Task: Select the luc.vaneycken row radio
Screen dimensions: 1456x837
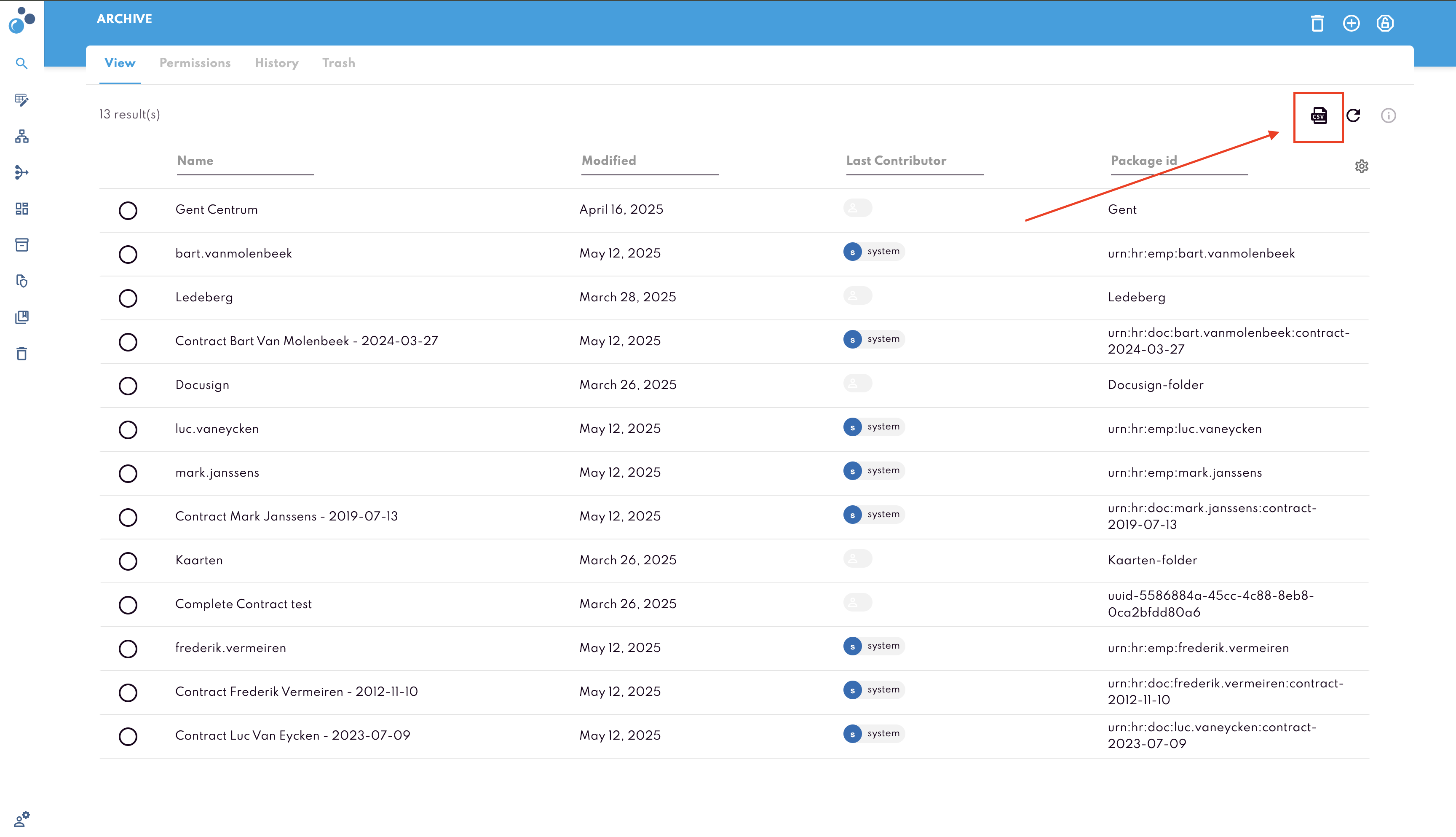Action: click(x=128, y=429)
